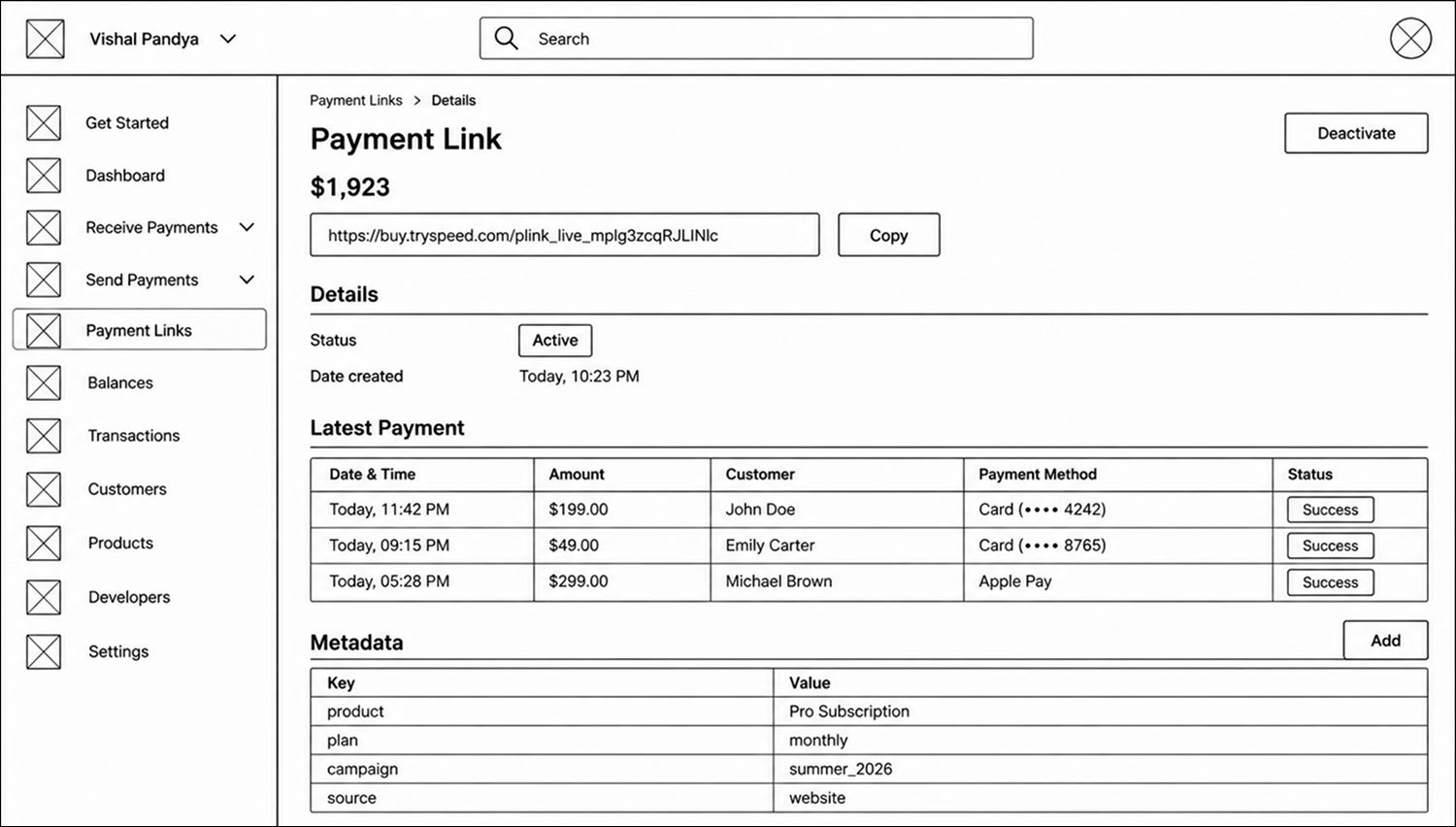Copy the payment link URL
This screenshot has height=827, width=1456.
click(888, 235)
